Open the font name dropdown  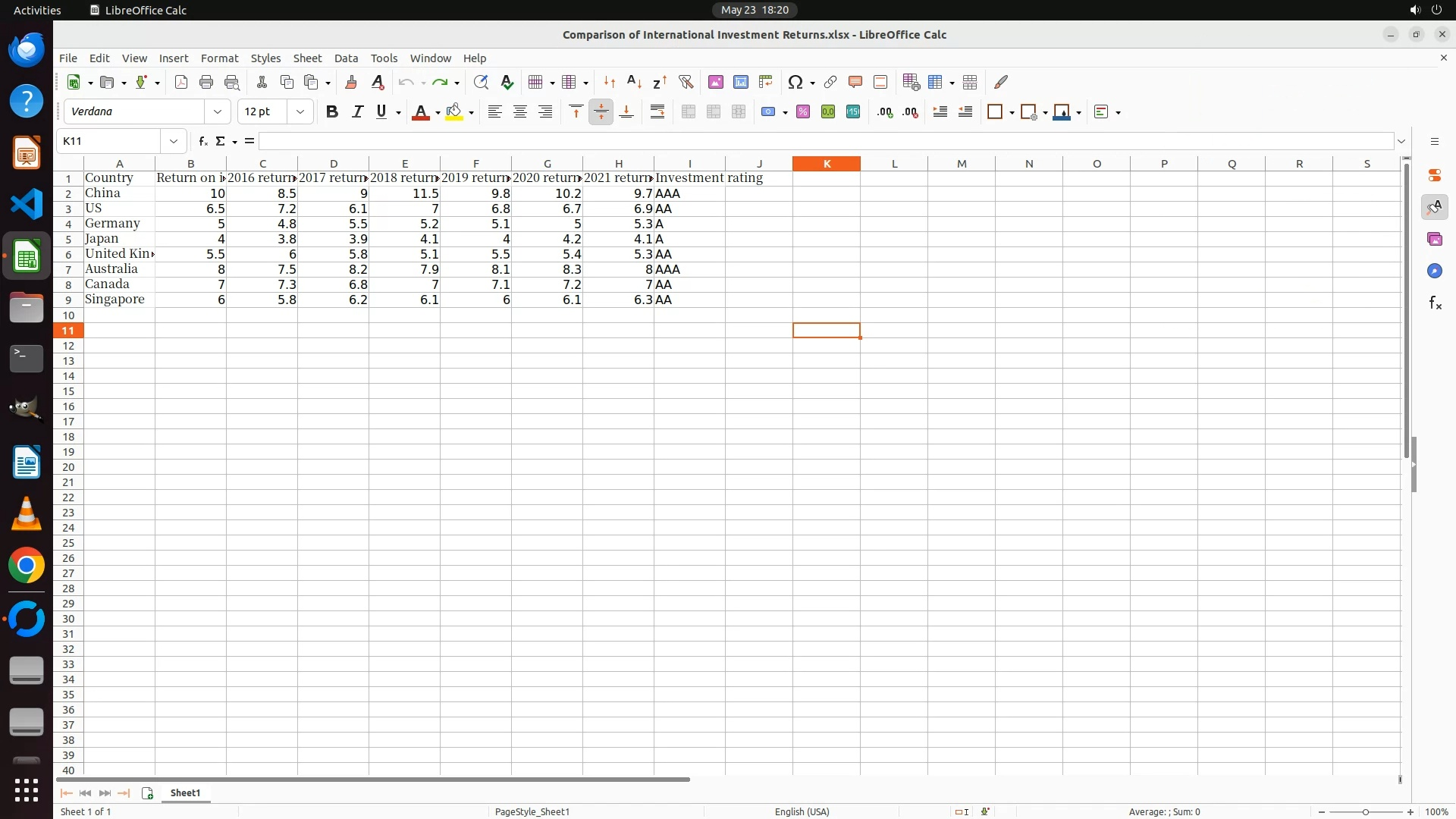[218, 112]
